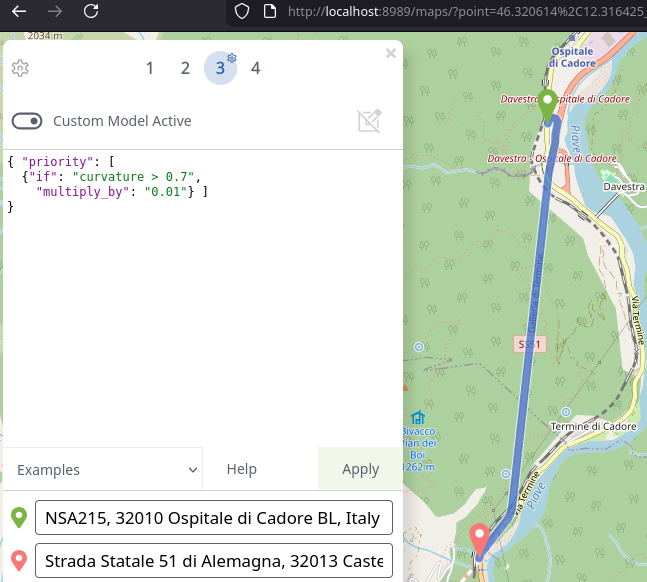Select routing profile 2
Screen dimensions: 647x582
(x=185, y=68)
